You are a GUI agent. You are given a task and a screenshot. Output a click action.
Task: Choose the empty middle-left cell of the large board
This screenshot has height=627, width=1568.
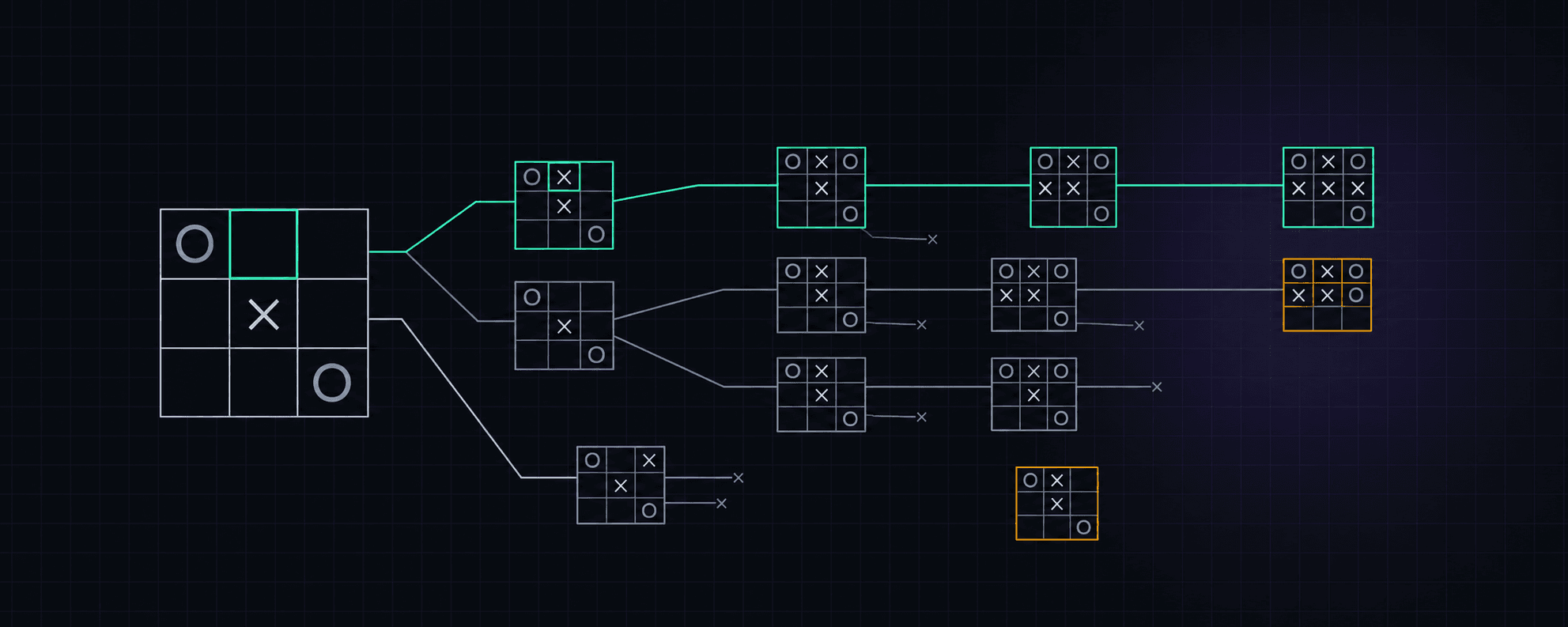[x=195, y=313]
